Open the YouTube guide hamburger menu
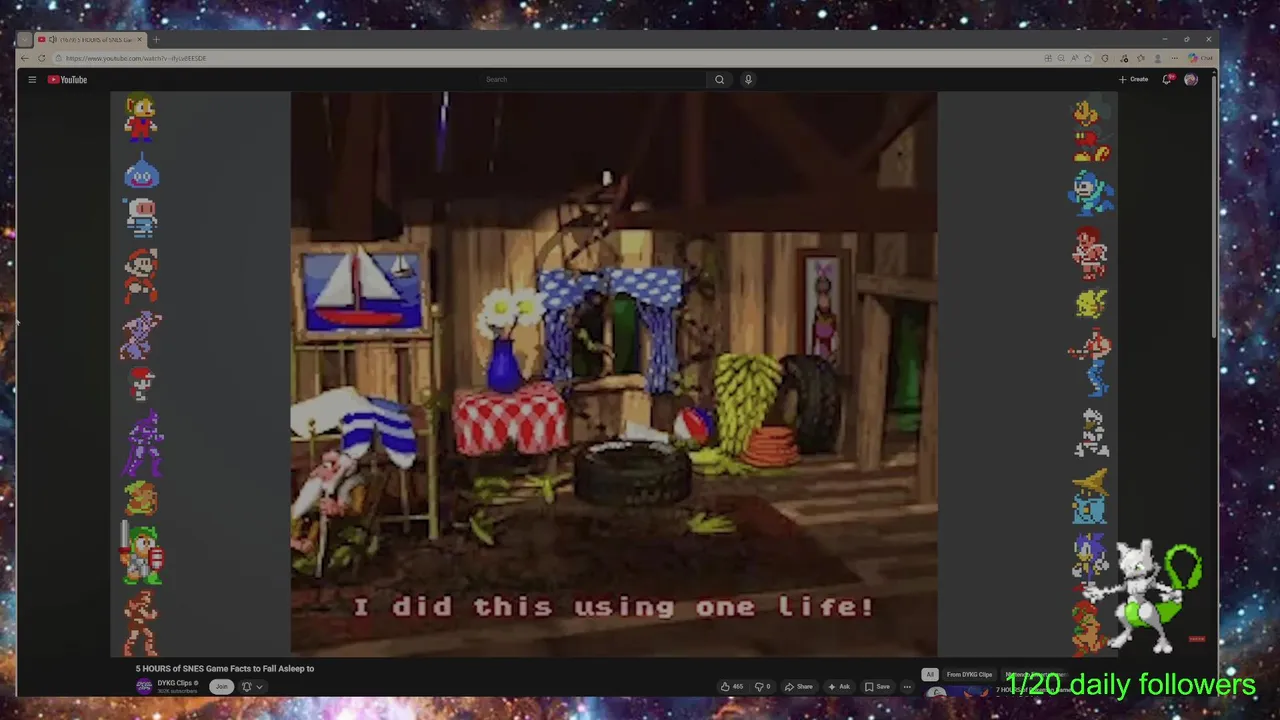The image size is (1280, 720). 32,79
